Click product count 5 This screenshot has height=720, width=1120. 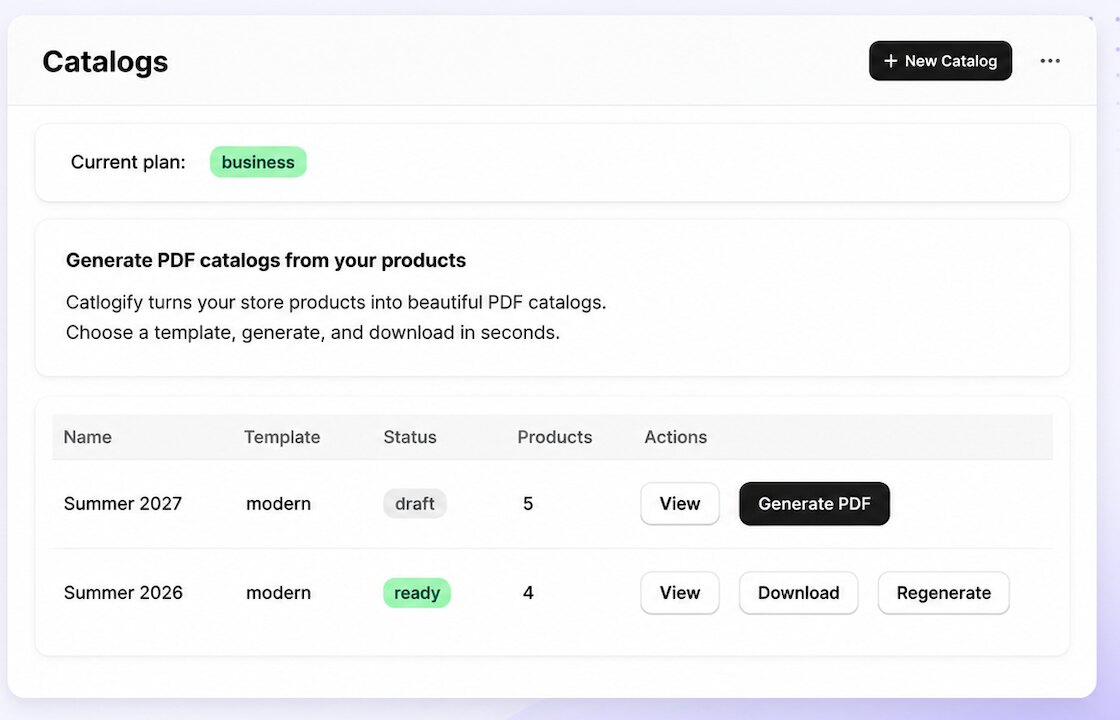click(528, 504)
